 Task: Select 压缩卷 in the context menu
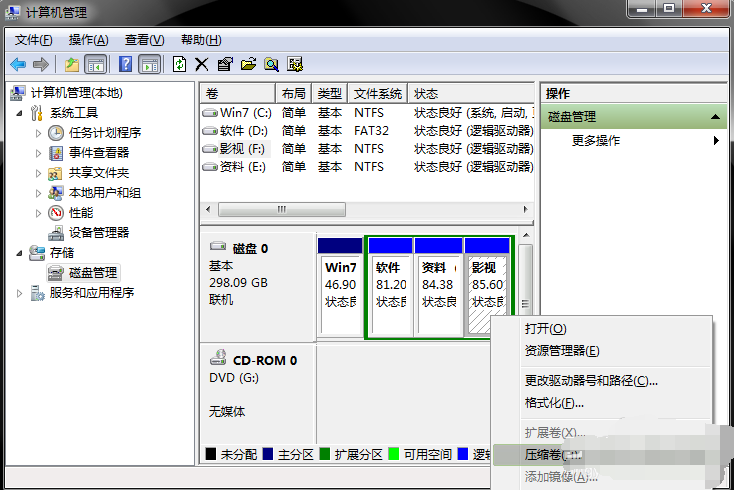click(552, 455)
